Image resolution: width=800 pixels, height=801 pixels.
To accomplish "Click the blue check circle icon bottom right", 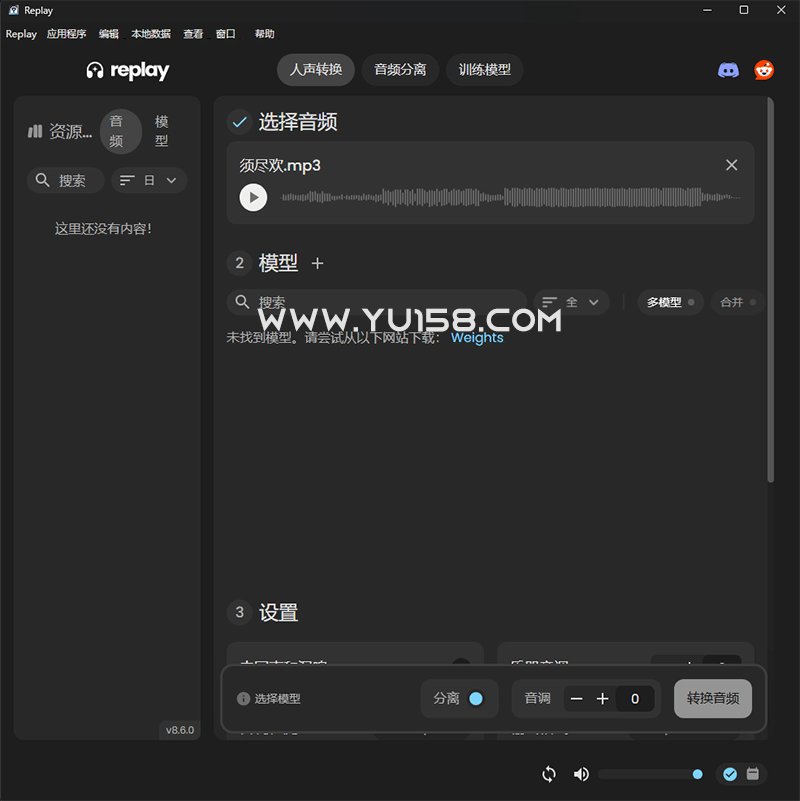I will pyautogui.click(x=730, y=774).
